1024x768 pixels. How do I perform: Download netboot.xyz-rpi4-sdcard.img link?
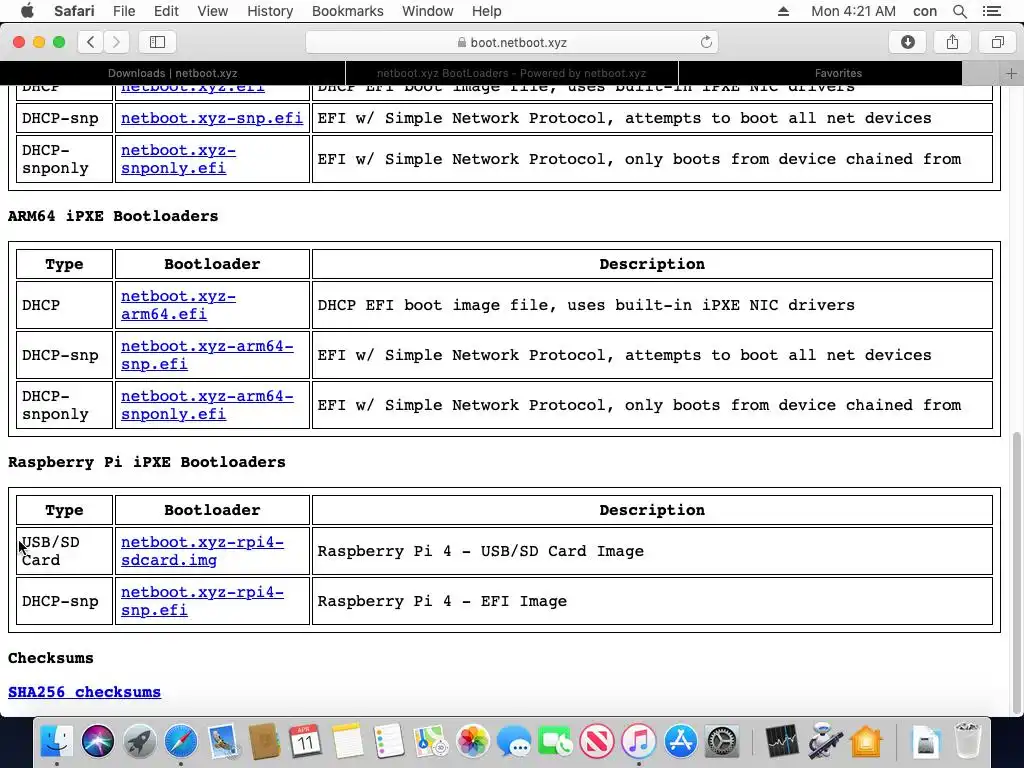point(202,551)
